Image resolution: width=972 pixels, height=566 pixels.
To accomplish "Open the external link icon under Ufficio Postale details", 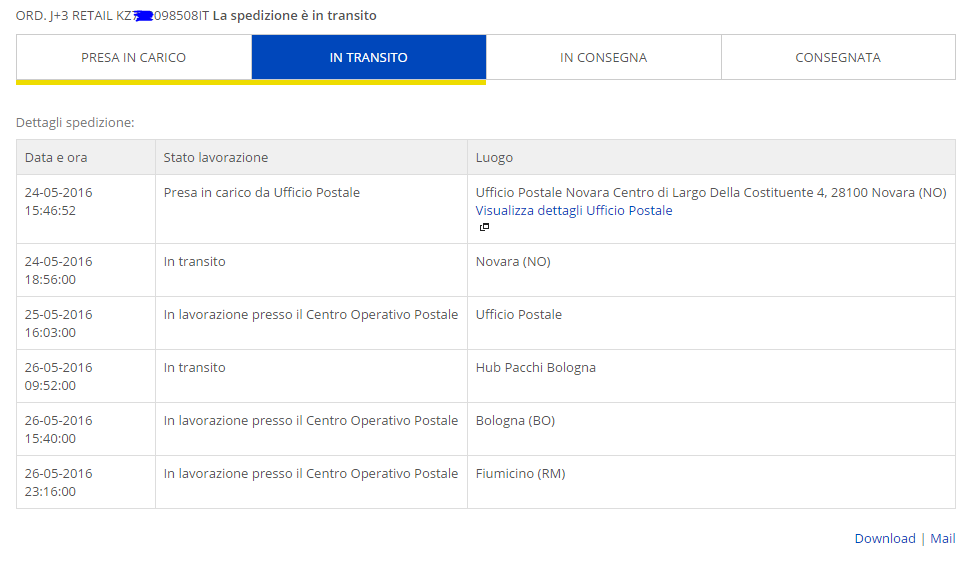I will pos(484,227).
